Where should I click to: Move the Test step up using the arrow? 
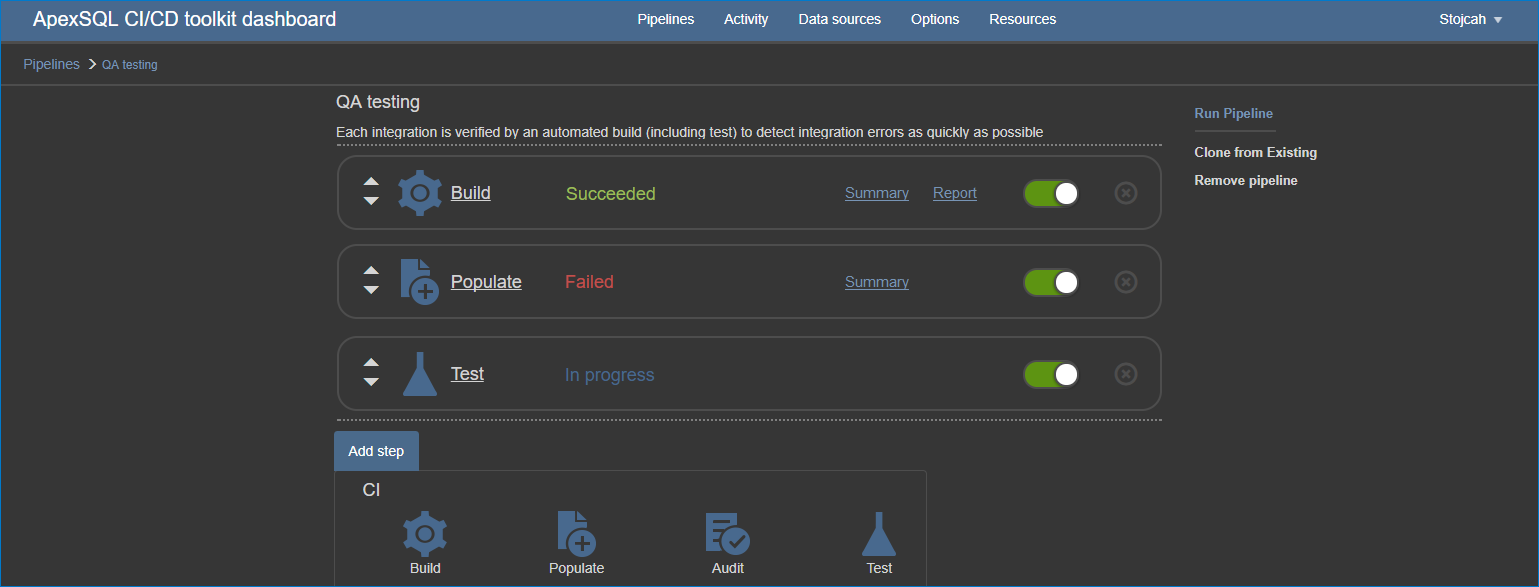click(x=371, y=364)
